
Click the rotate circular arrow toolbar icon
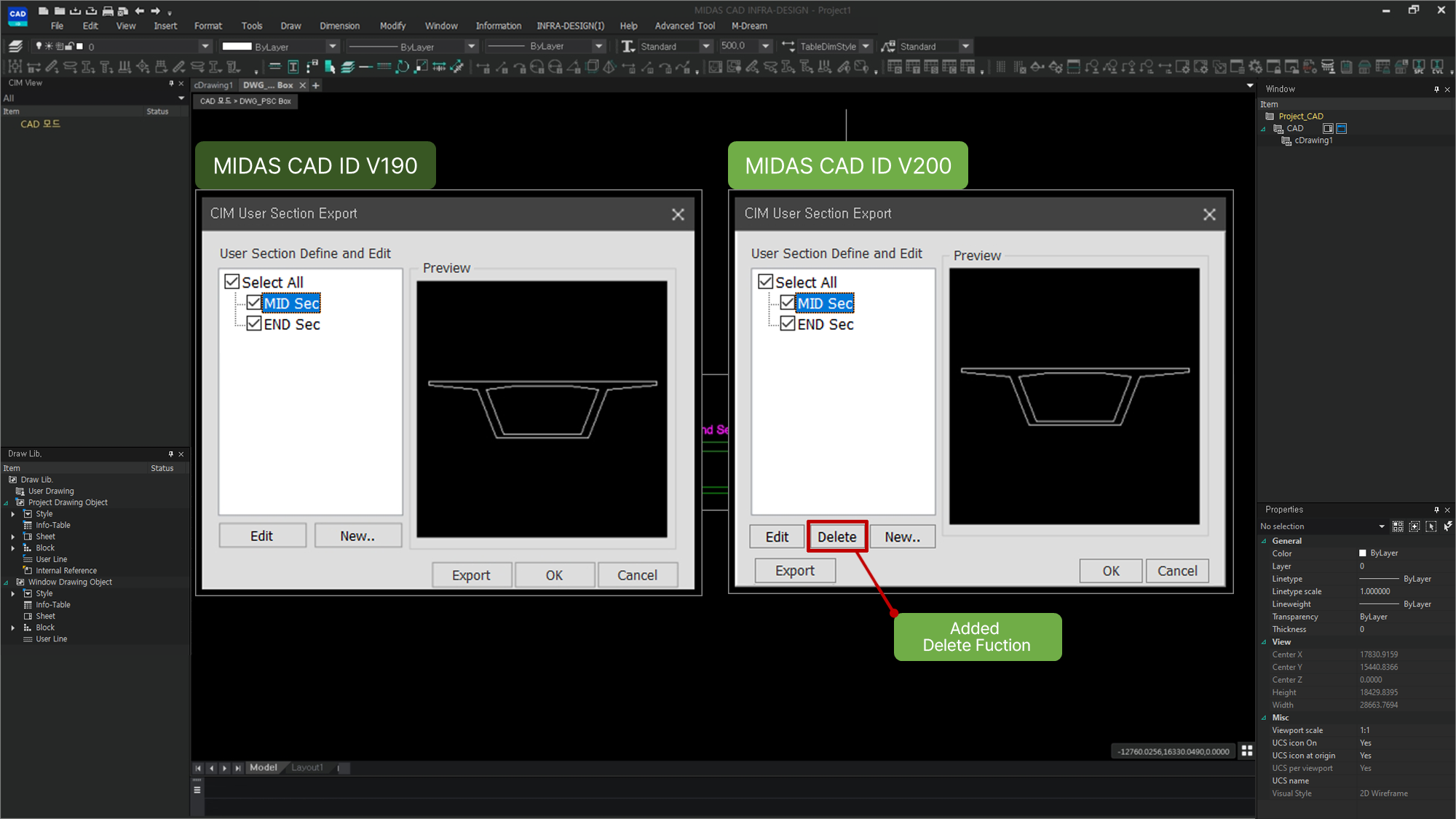click(403, 67)
